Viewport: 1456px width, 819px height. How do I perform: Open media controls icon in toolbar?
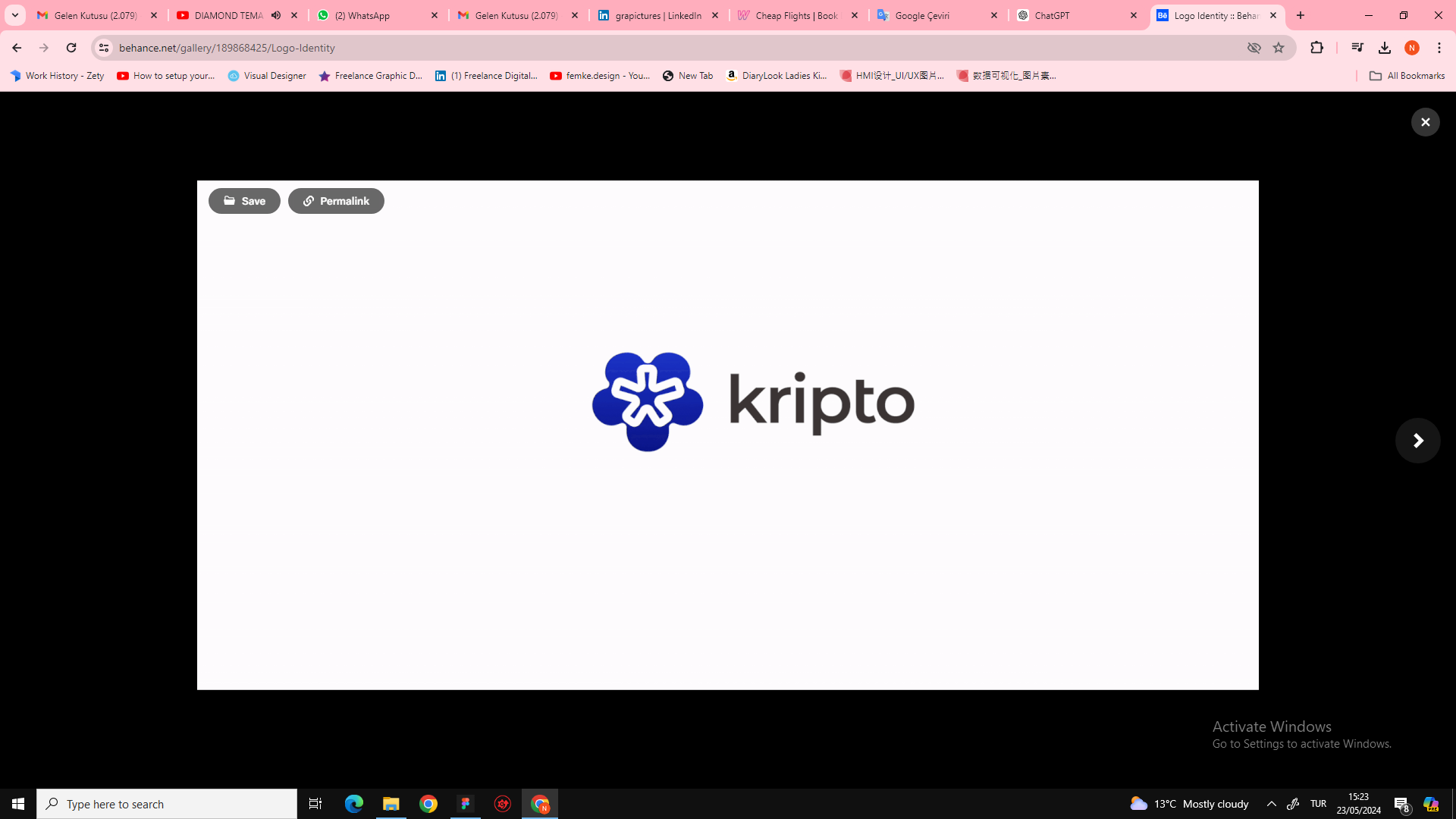tap(1357, 48)
